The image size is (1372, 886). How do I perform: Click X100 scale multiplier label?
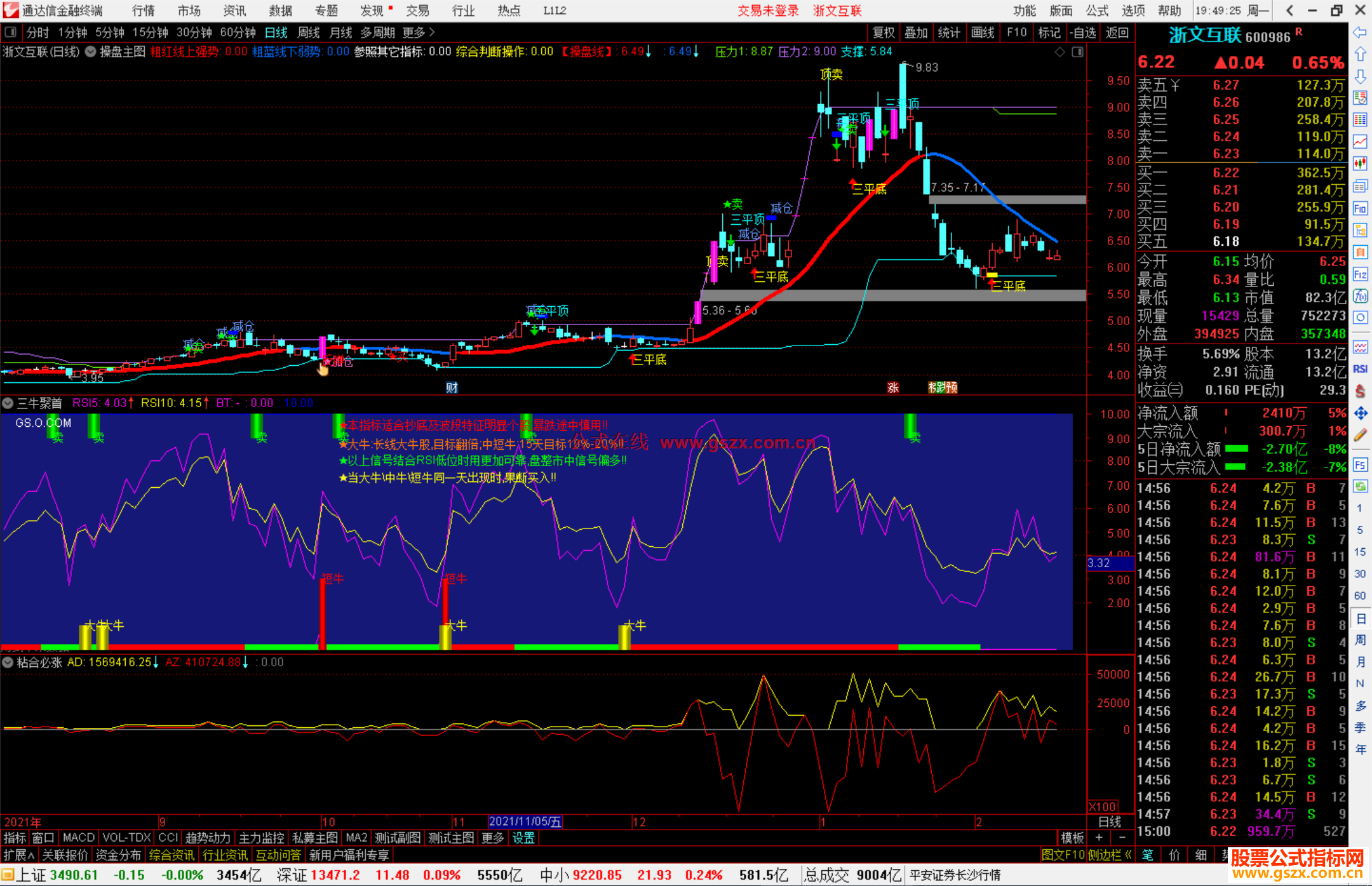pyautogui.click(x=1103, y=807)
